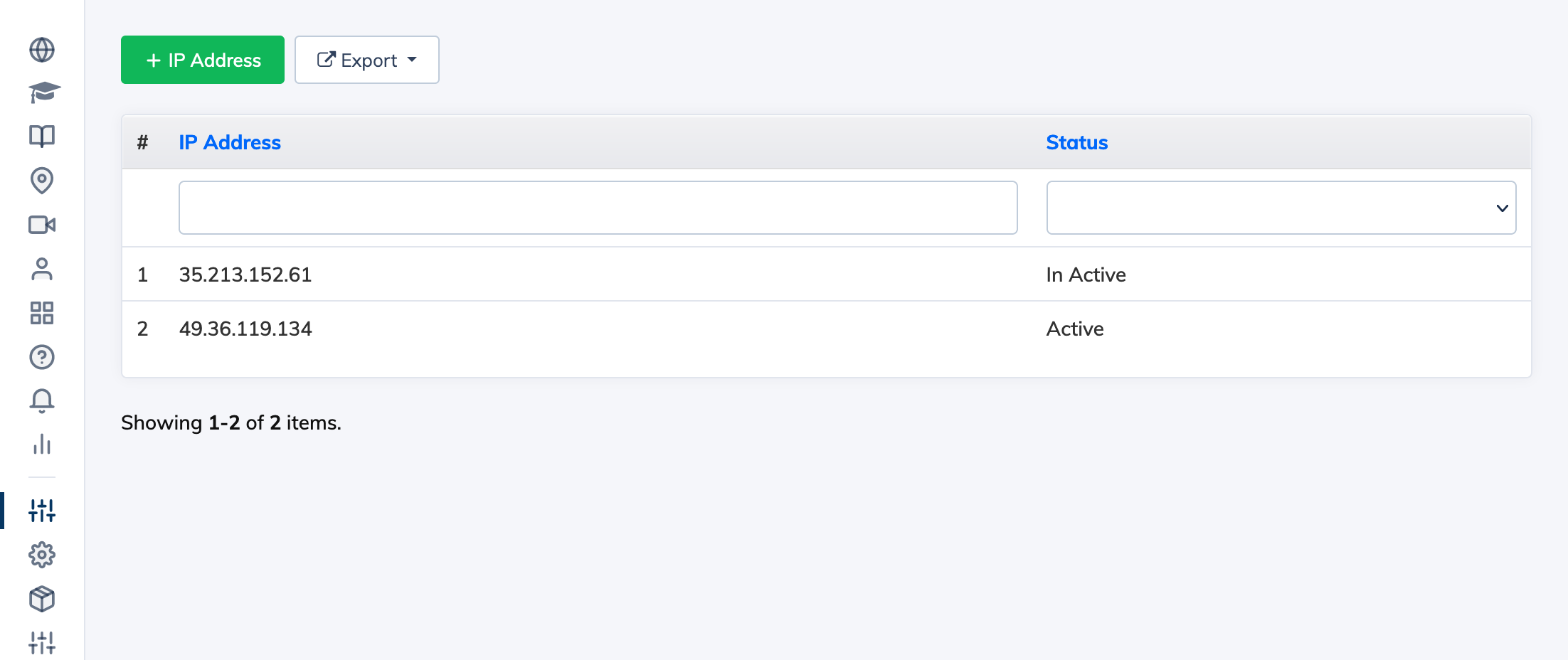The image size is (1568, 660).
Task: Click the IP Address filter input field
Action: click(x=598, y=207)
